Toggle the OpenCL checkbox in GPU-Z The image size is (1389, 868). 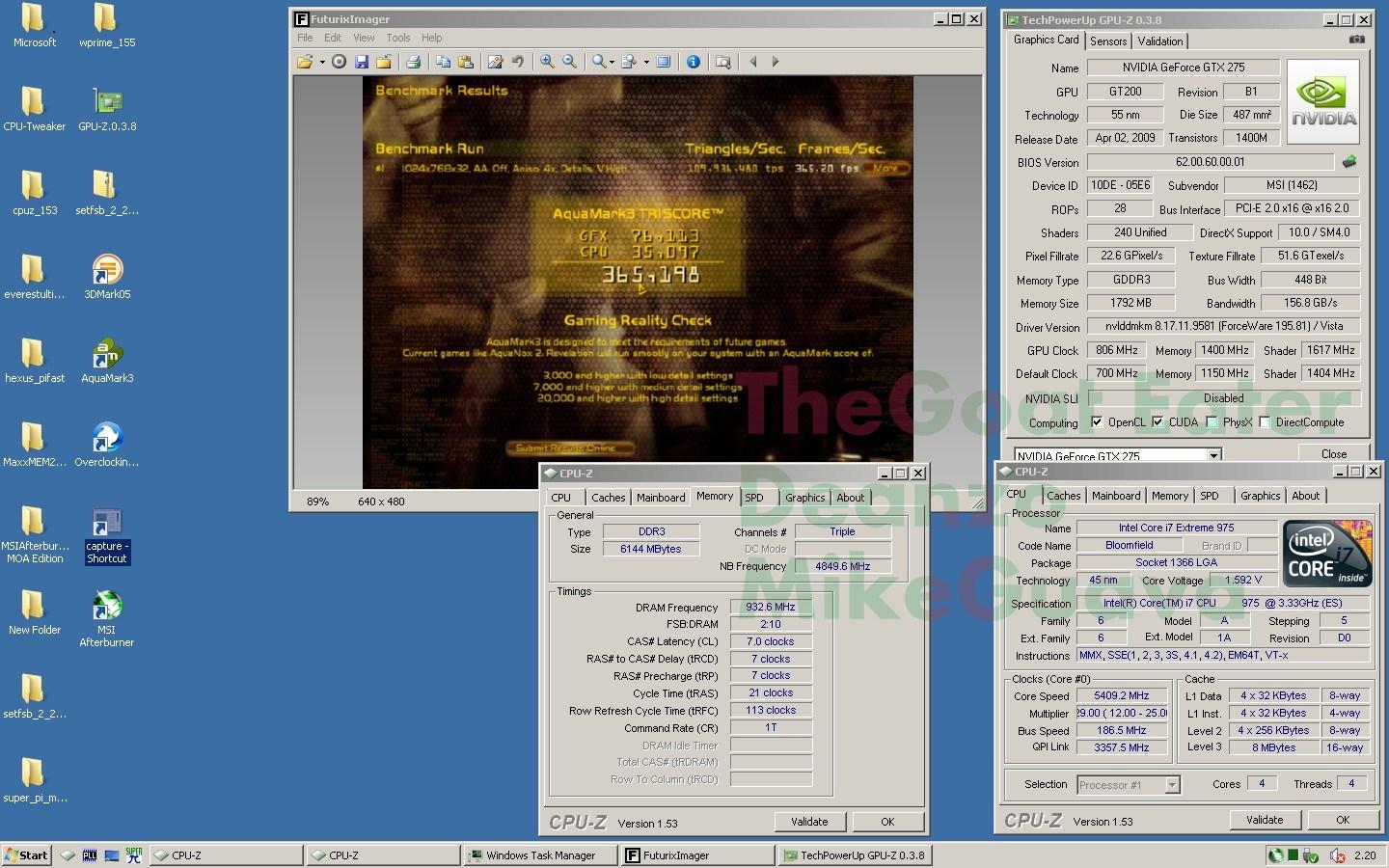click(x=1097, y=422)
